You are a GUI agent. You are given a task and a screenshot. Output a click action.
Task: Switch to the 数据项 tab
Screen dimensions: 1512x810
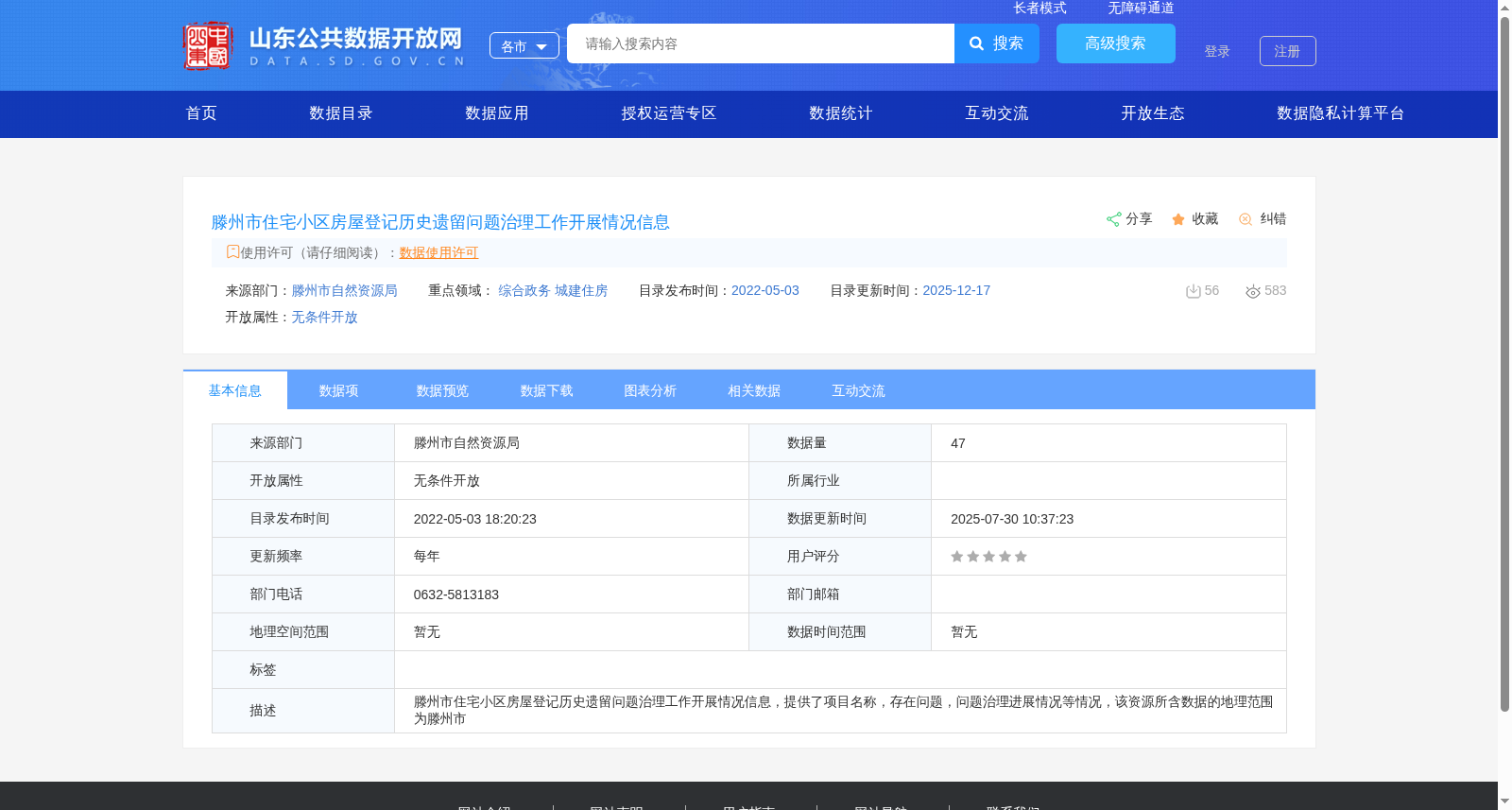pos(339,390)
